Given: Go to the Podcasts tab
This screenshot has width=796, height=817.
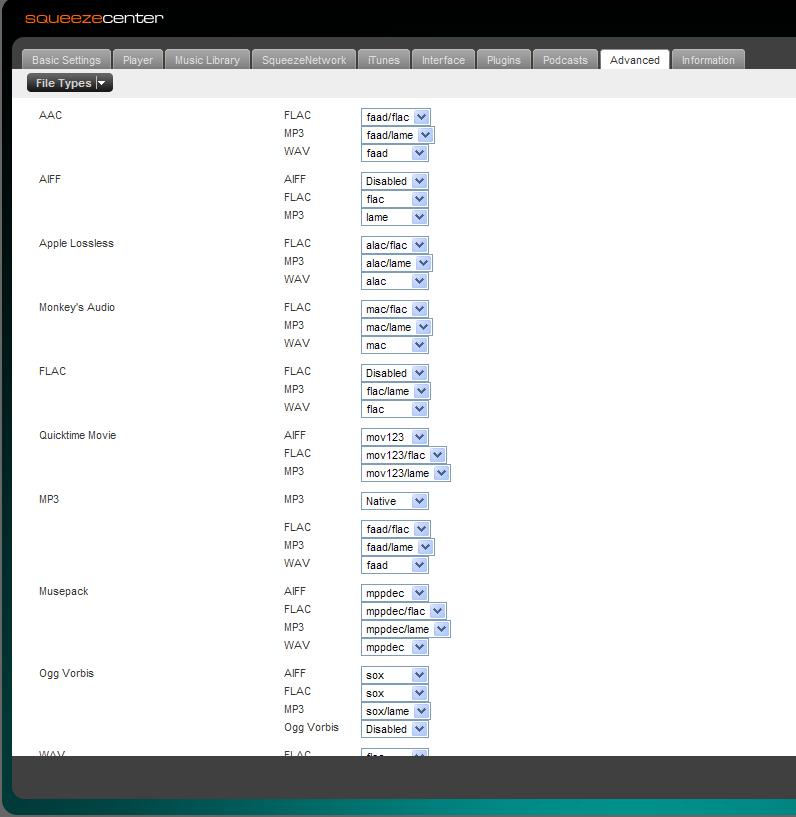Looking at the screenshot, I should [x=565, y=60].
